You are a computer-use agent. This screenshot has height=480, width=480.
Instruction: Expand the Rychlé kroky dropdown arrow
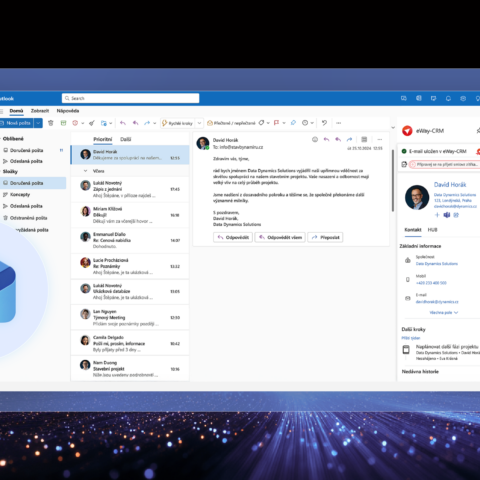tap(199, 123)
